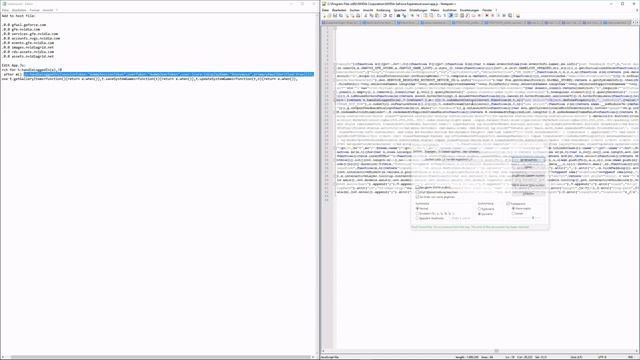This screenshot has height=360, width=640.
Task: Click the Copy icon in Notepad++ toolbar
Action: point(371,16)
